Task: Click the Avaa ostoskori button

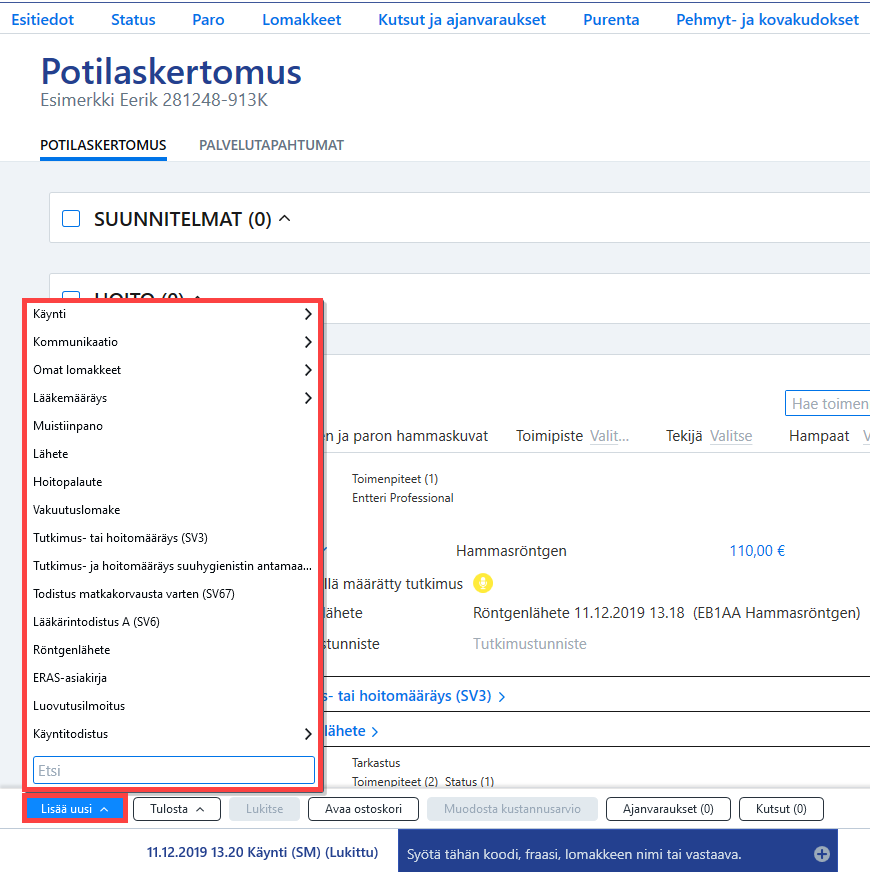Action: [363, 809]
